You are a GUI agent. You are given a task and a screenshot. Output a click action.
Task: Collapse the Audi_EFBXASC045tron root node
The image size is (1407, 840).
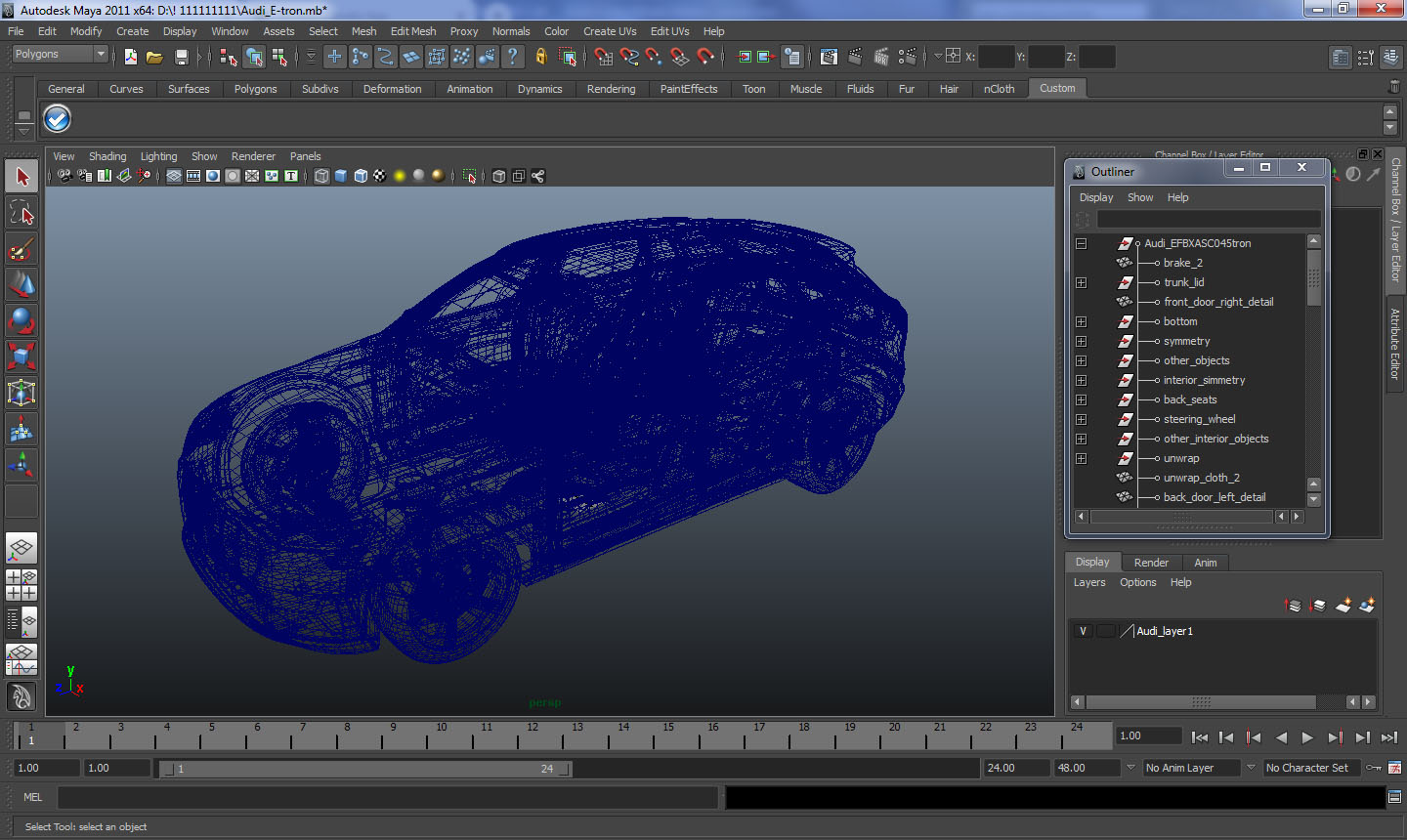1081,243
